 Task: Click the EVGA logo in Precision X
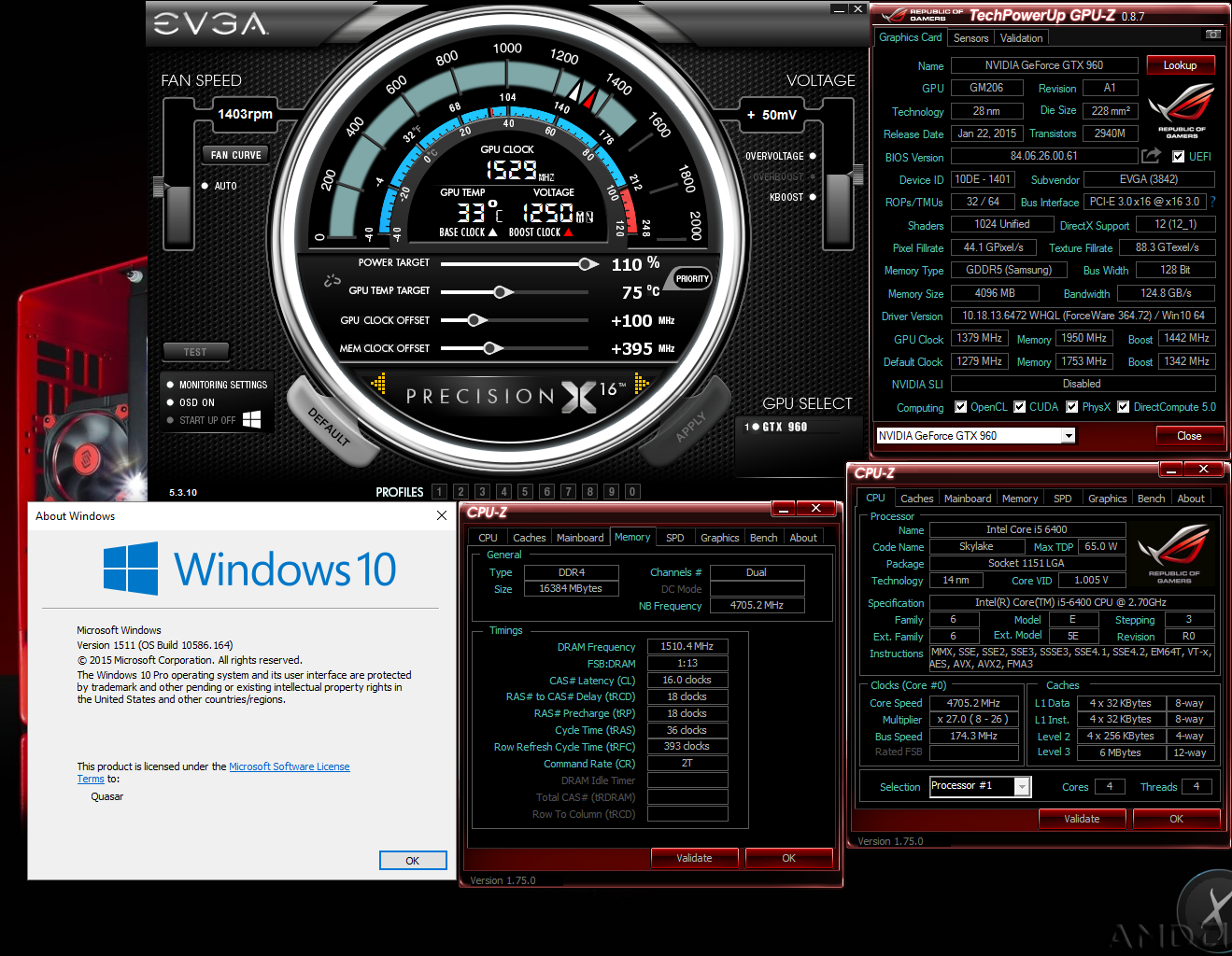coord(210,23)
